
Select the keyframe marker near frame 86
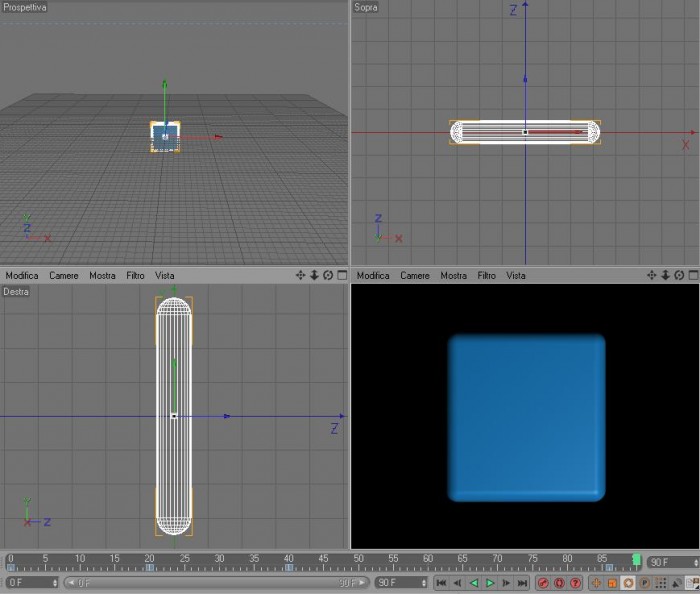(609, 568)
